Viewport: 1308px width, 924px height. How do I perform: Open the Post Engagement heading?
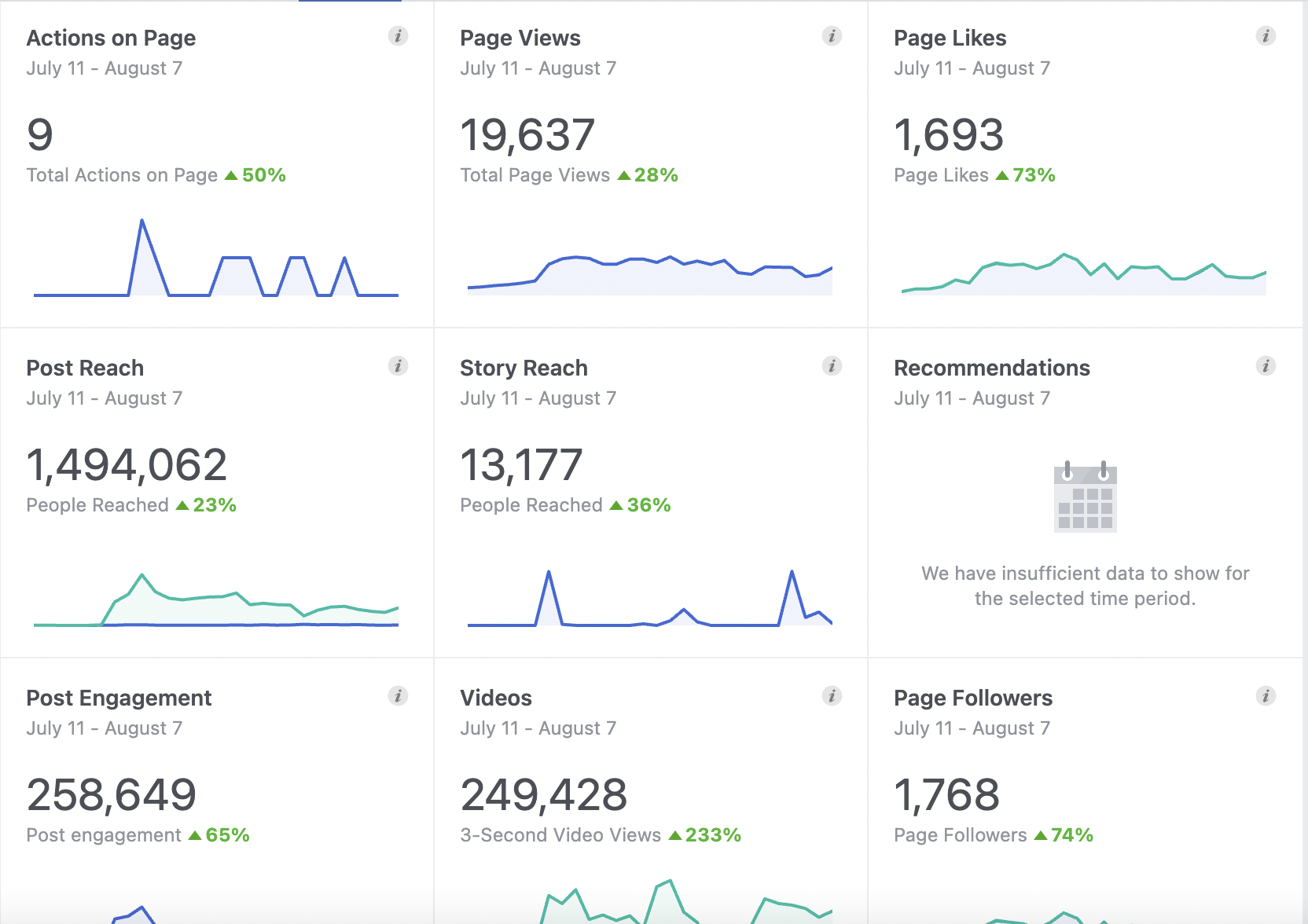pyautogui.click(x=119, y=698)
